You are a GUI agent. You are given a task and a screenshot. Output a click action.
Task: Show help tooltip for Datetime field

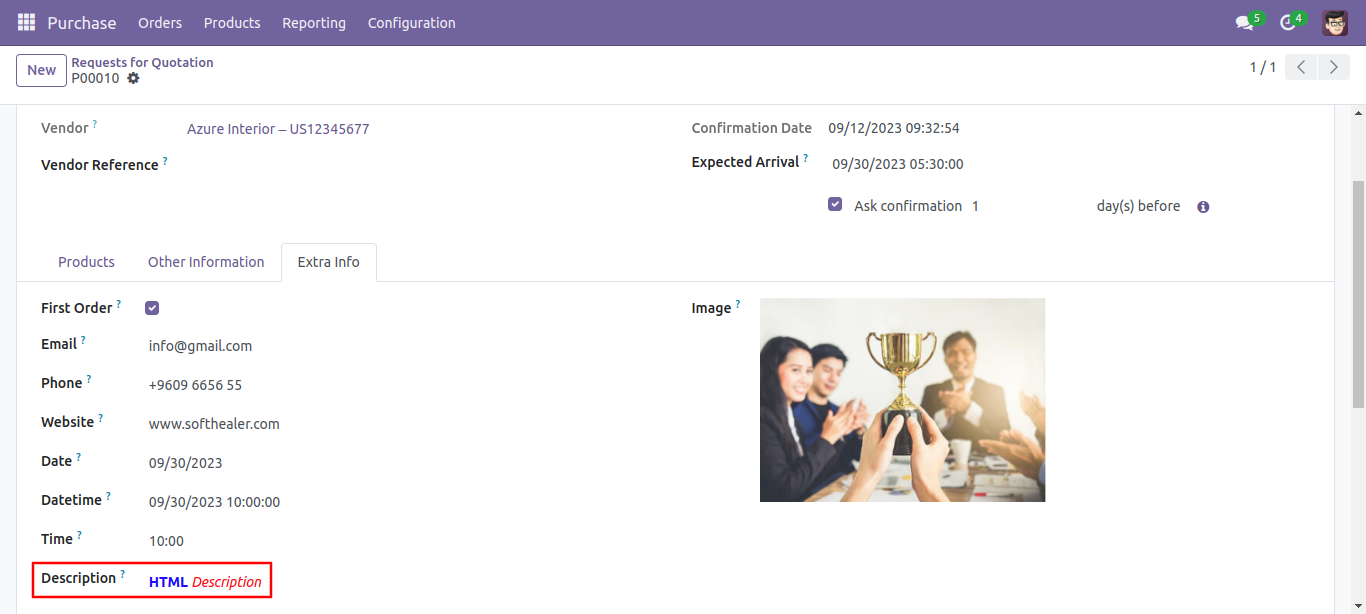tap(108, 496)
